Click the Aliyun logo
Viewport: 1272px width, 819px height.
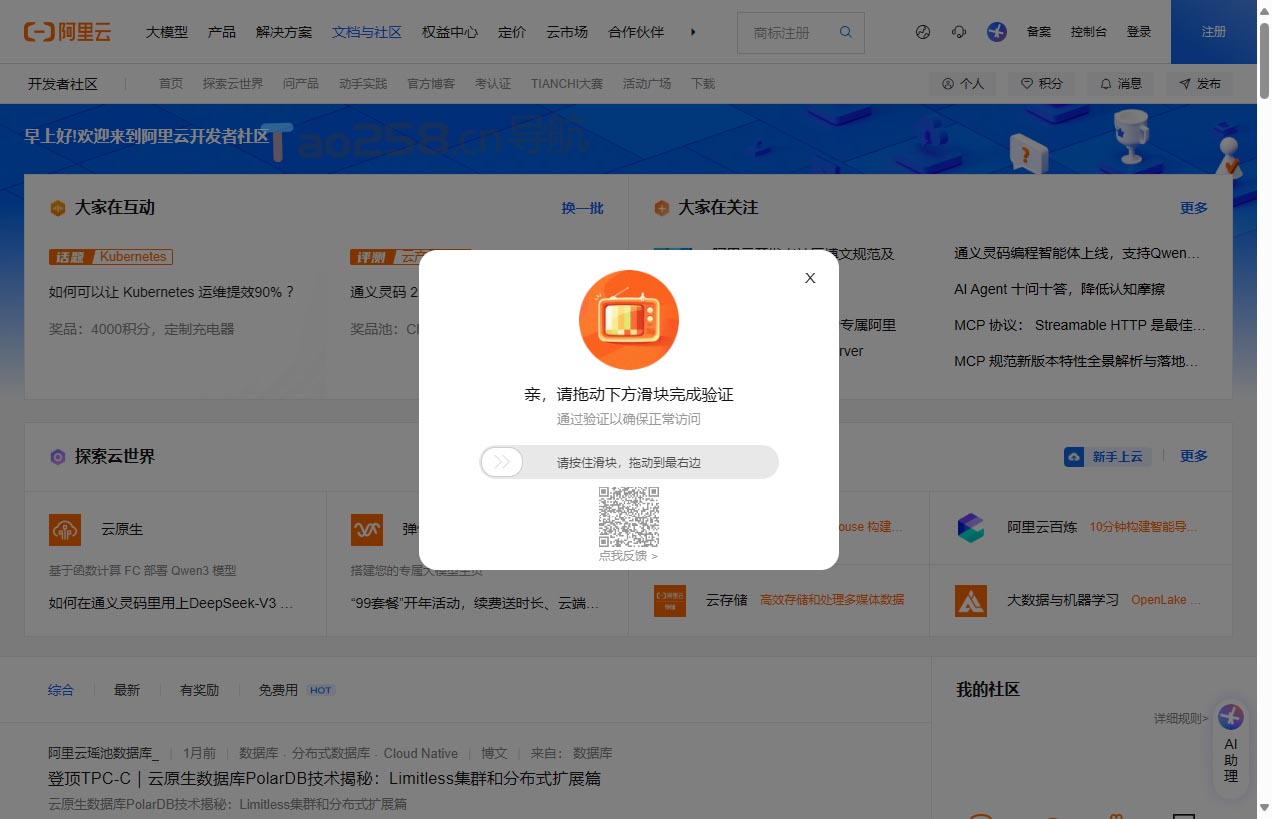[67, 32]
